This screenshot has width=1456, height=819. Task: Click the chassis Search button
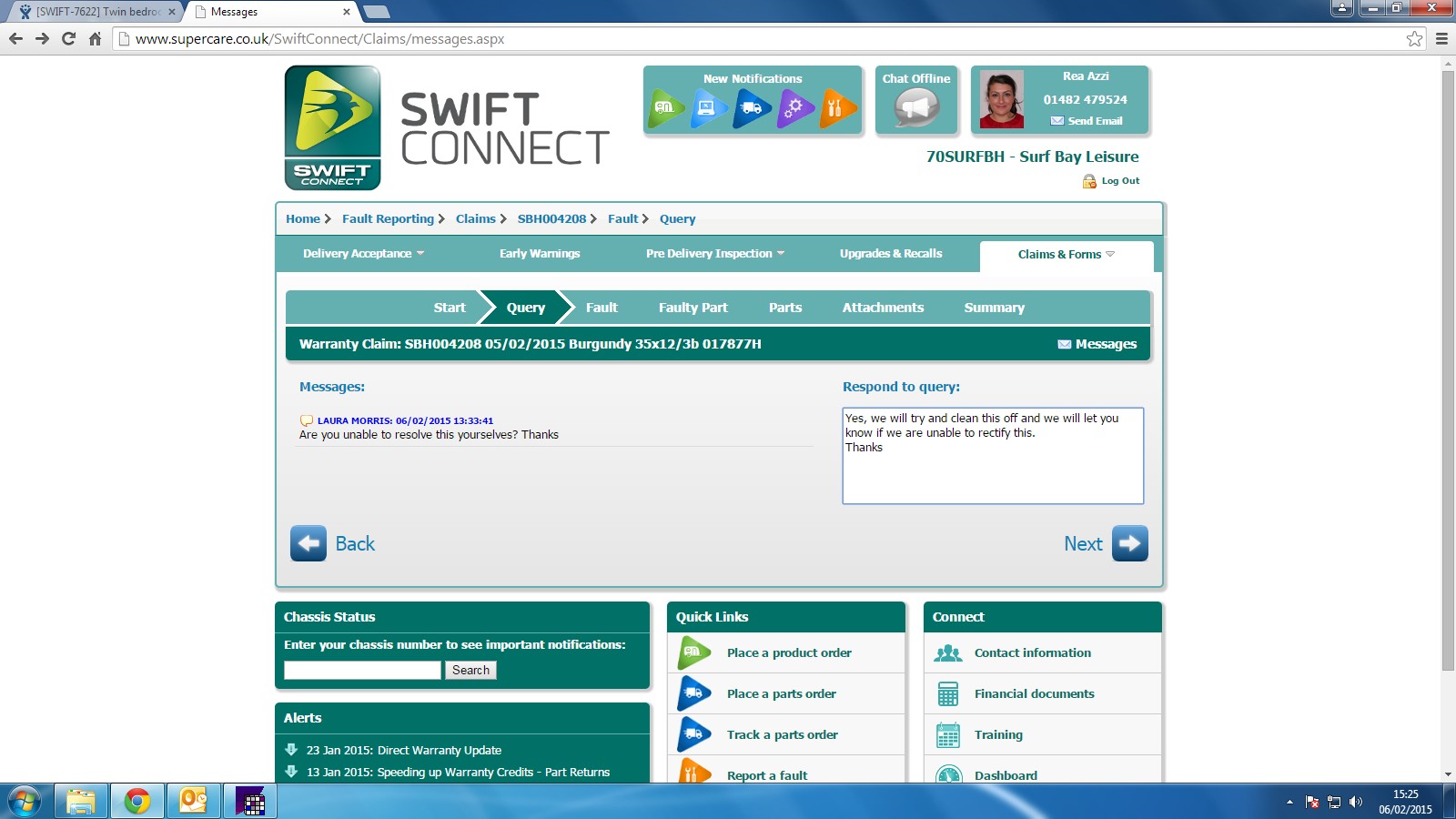point(470,670)
